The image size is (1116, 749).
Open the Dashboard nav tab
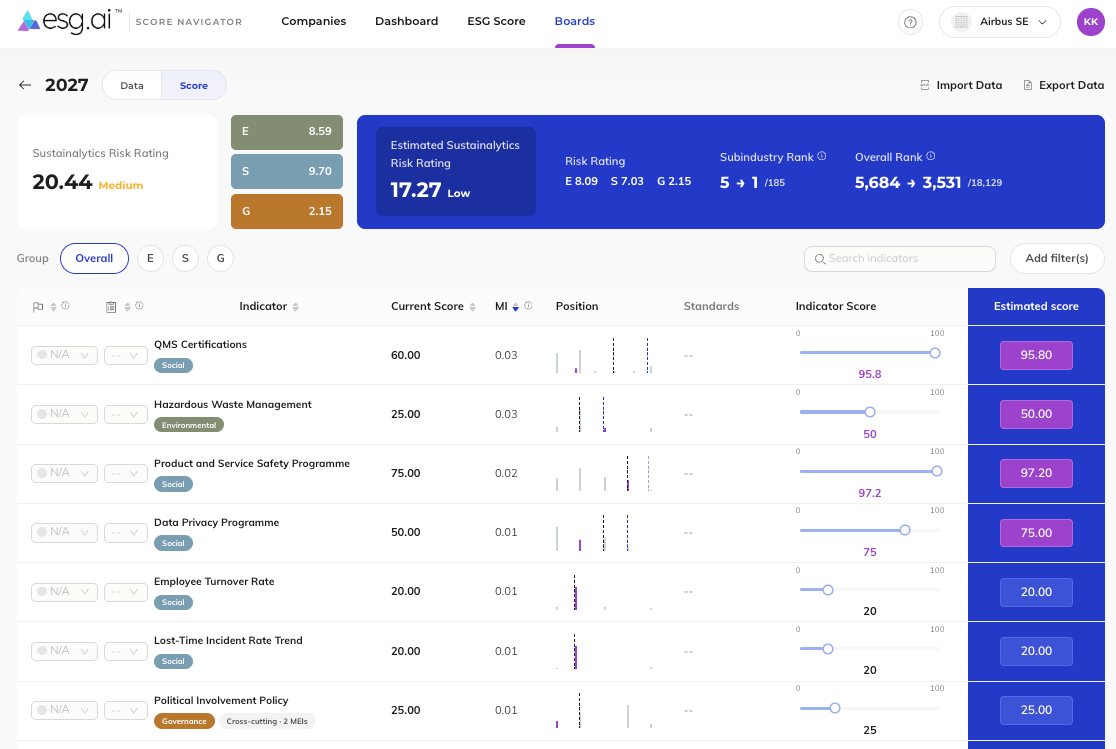406,21
